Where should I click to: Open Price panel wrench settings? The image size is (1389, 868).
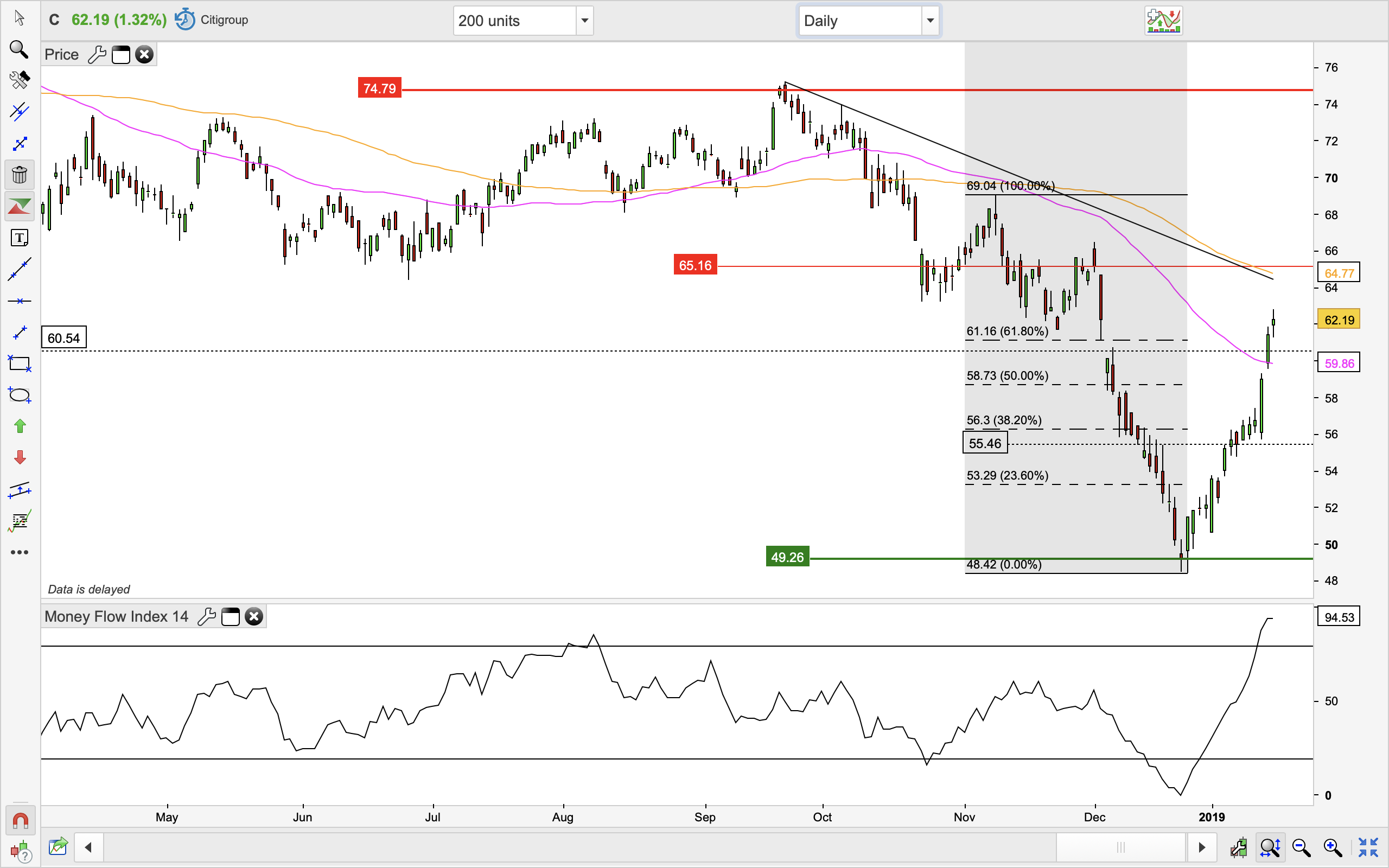point(97,55)
